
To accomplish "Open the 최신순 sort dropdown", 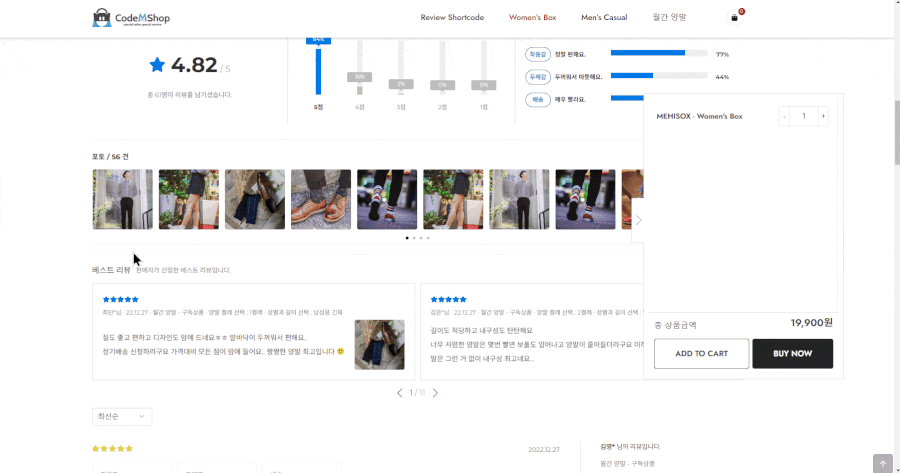I will [x=121, y=416].
